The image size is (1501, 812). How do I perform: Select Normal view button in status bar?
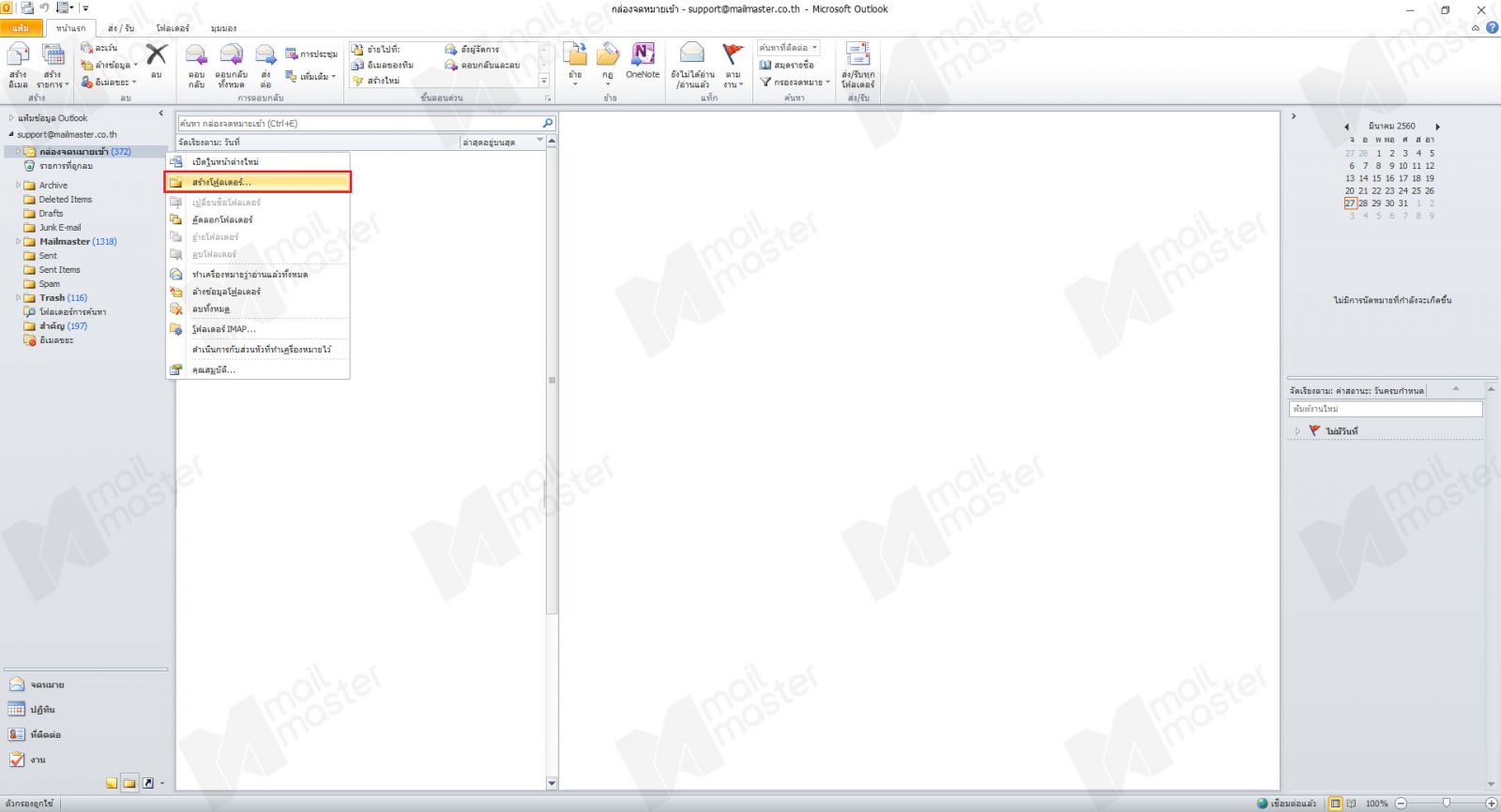1336,804
